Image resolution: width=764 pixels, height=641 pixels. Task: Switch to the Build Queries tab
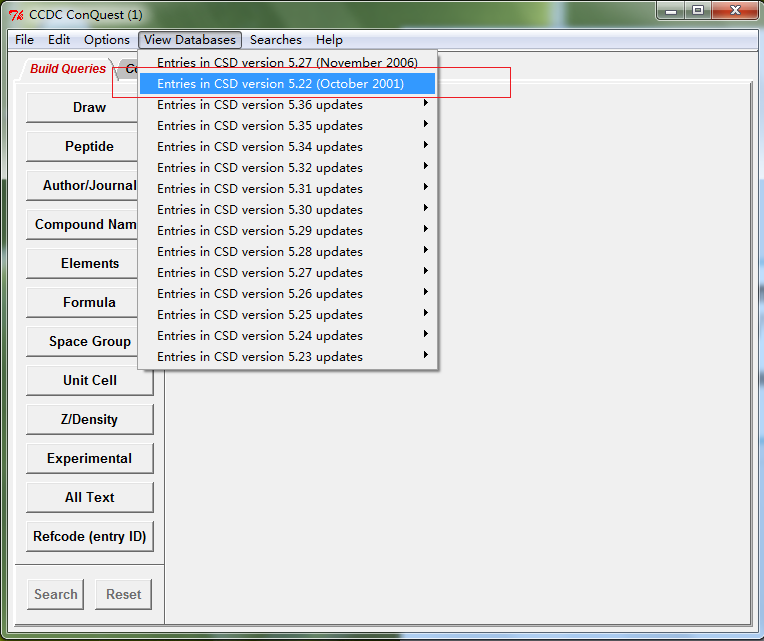click(x=68, y=69)
